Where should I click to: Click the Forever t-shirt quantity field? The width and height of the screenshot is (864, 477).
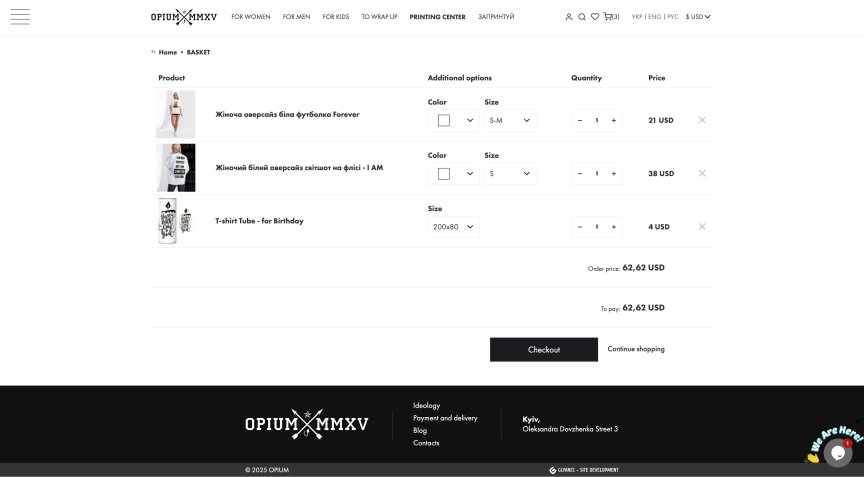[x=597, y=120]
